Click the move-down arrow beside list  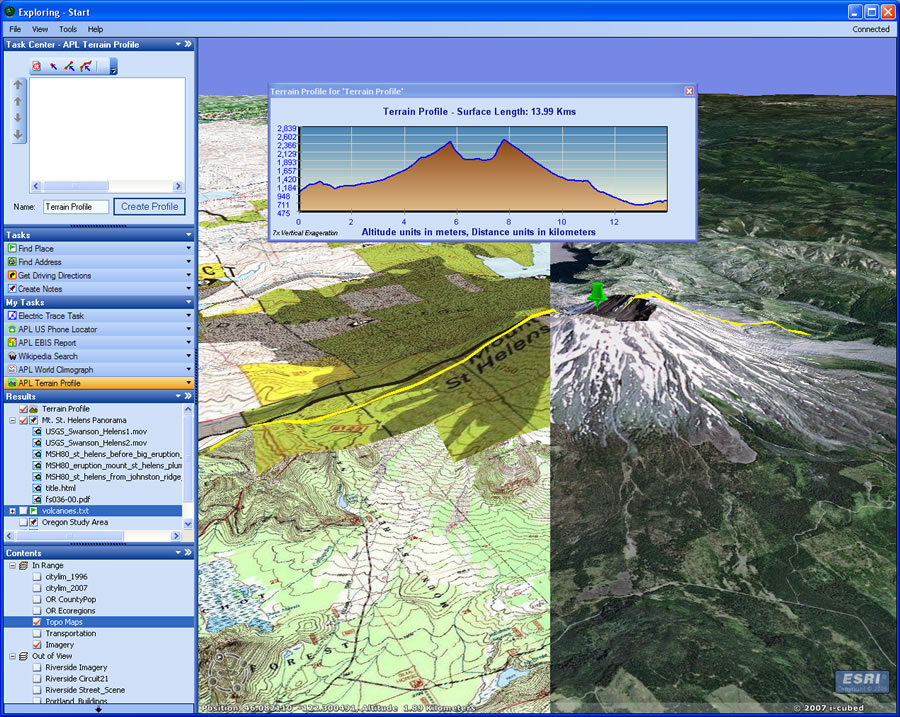point(18,118)
